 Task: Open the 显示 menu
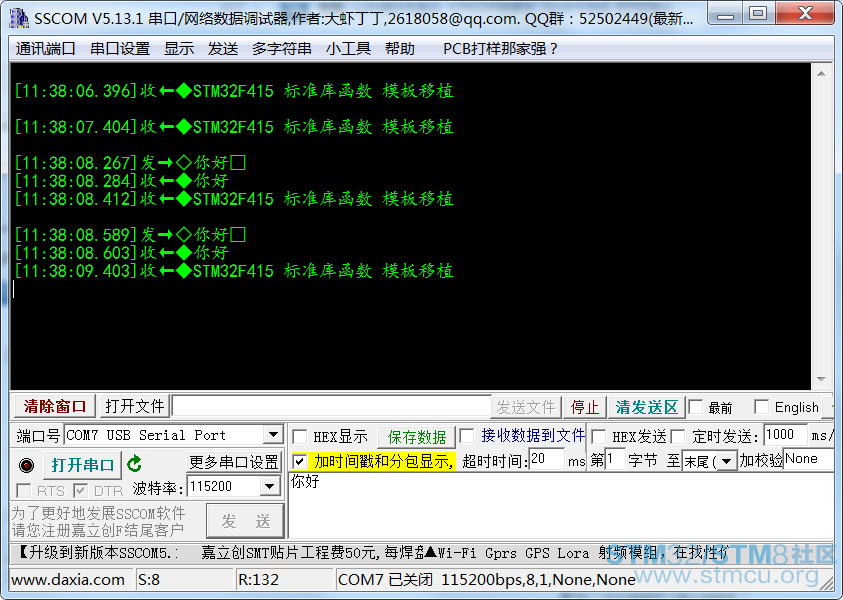(x=179, y=49)
